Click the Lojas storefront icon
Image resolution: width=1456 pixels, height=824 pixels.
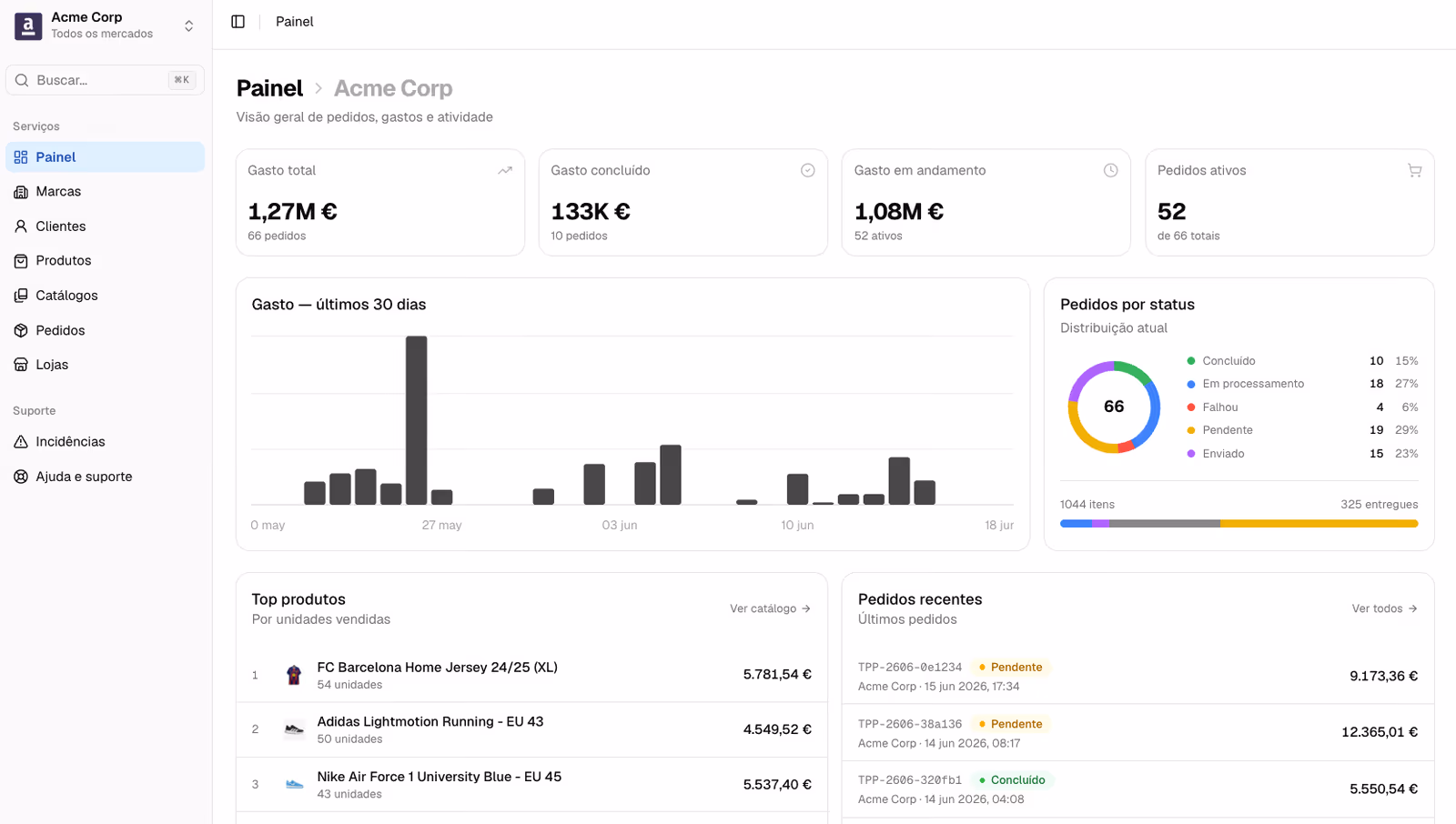(21, 365)
